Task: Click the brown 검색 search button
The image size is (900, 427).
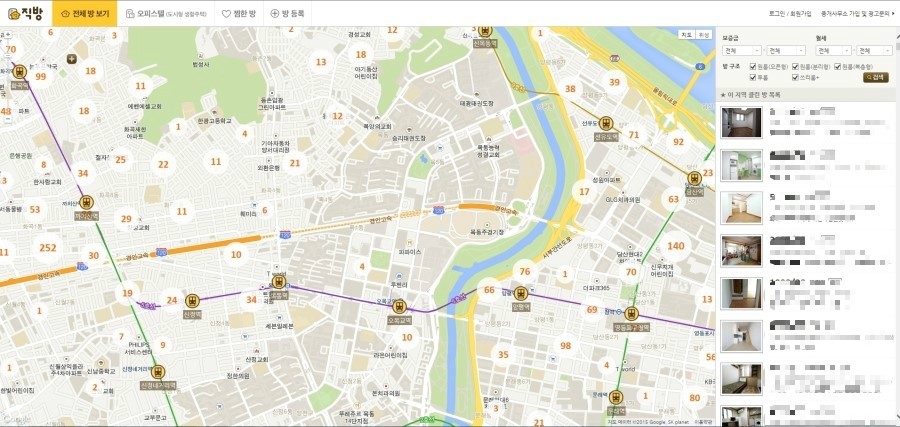Action: 876,77
